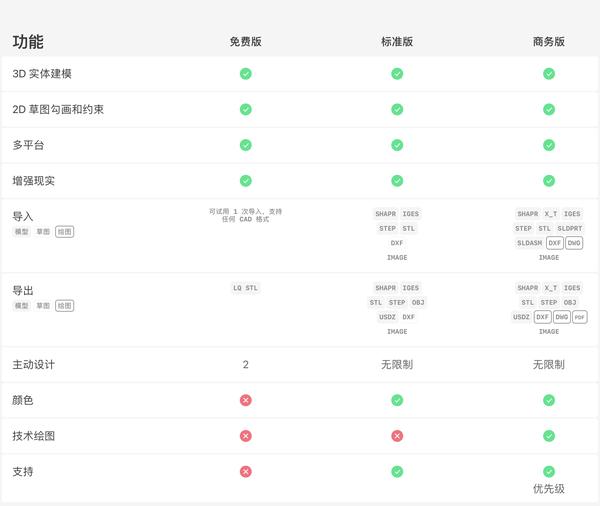Select the 商务版 column header
Viewport: 600px width, 506px height.
(x=549, y=42)
